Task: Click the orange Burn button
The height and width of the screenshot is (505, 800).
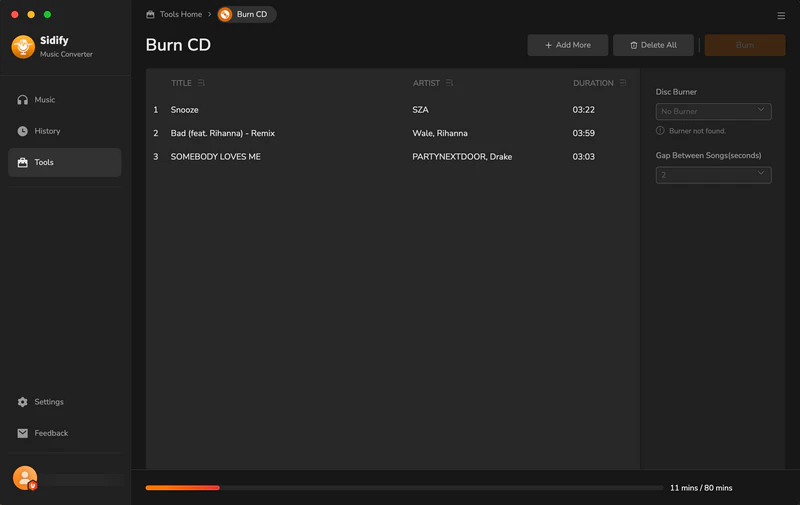Action: click(745, 45)
